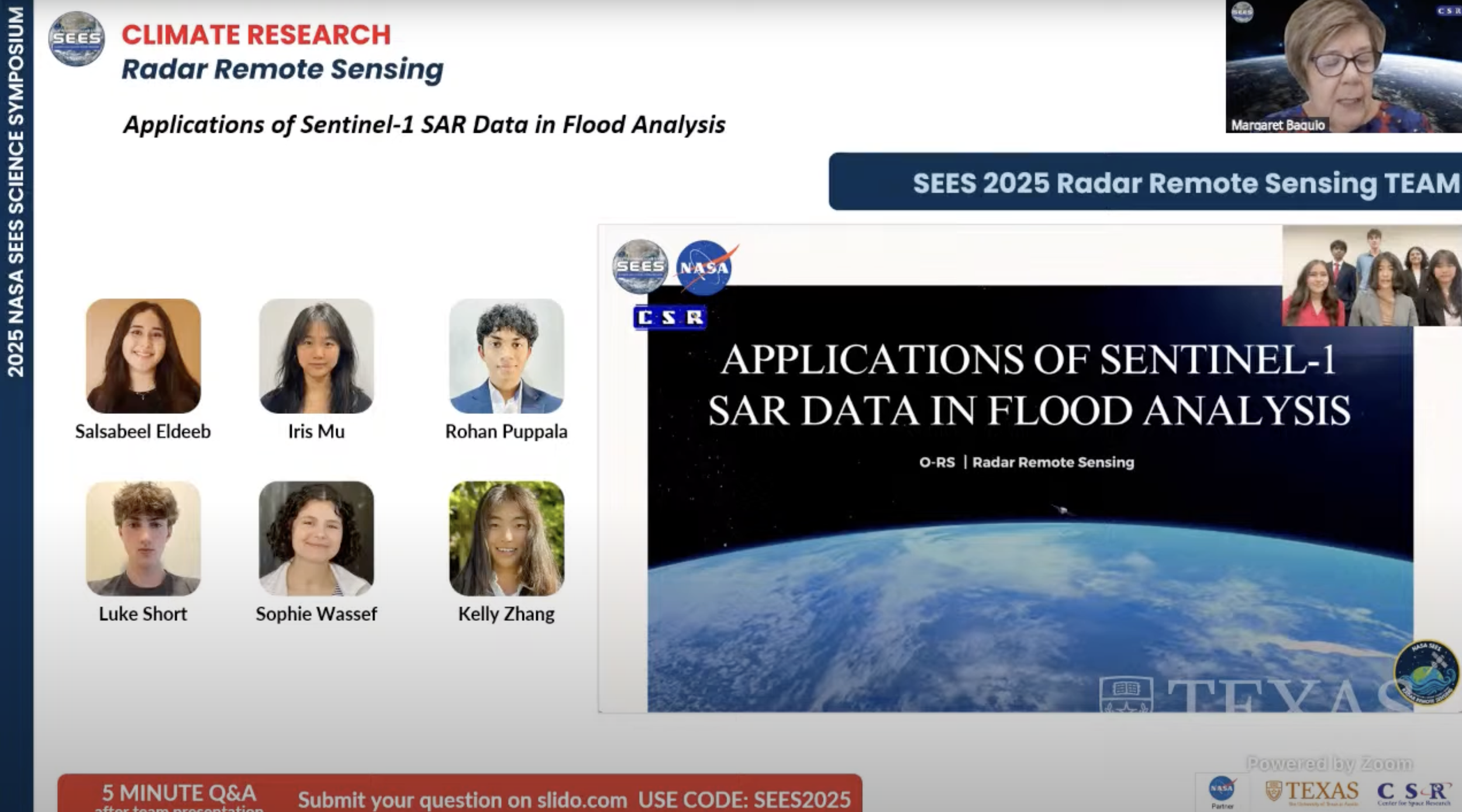Screen dimensions: 1462x812
Task: Select Iris Mu's portrait photo
Action: (x=316, y=356)
